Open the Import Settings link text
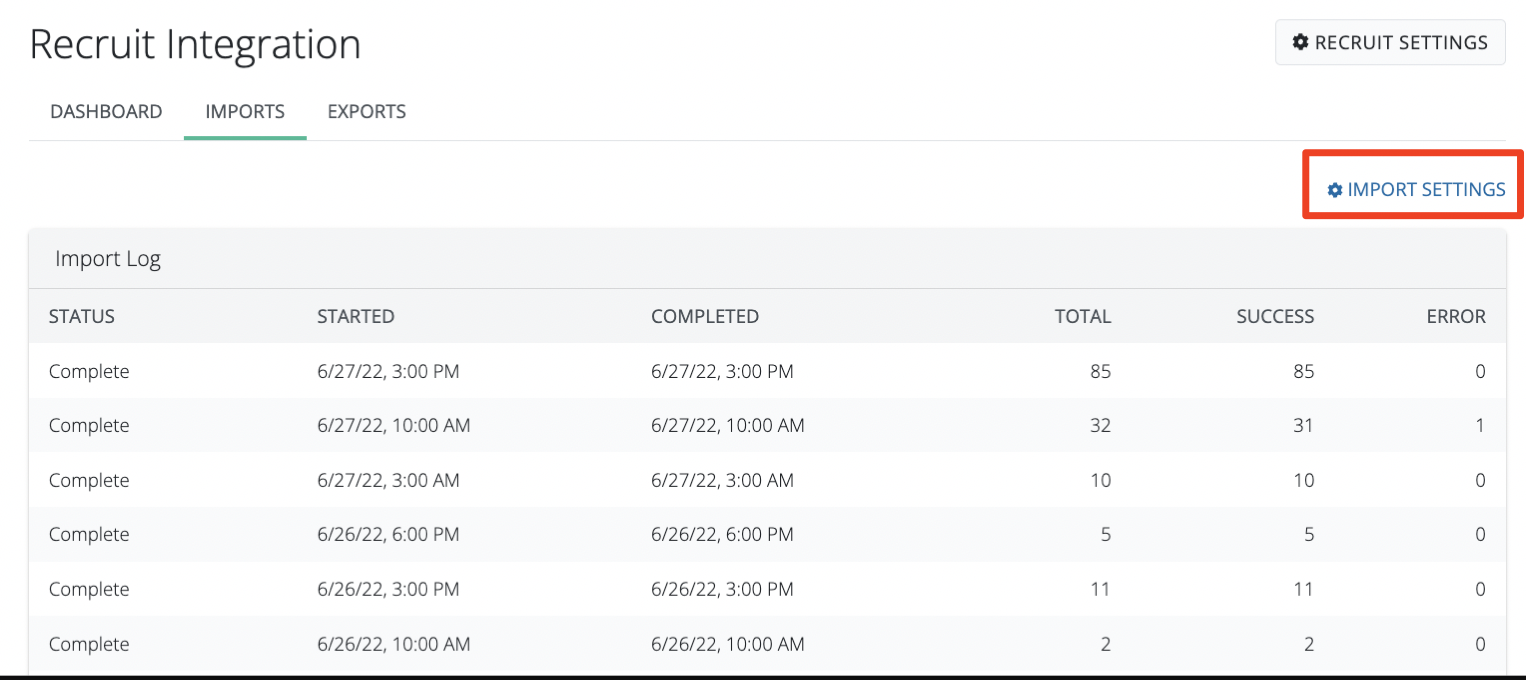This screenshot has height=680, width=1526. (x=1426, y=190)
